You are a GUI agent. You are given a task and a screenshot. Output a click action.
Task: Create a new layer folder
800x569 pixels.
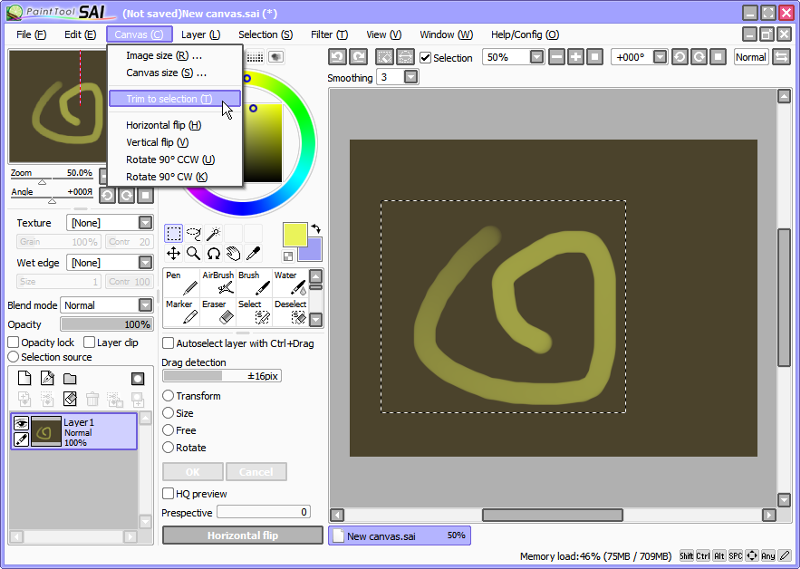pyautogui.click(x=70, y=378)
